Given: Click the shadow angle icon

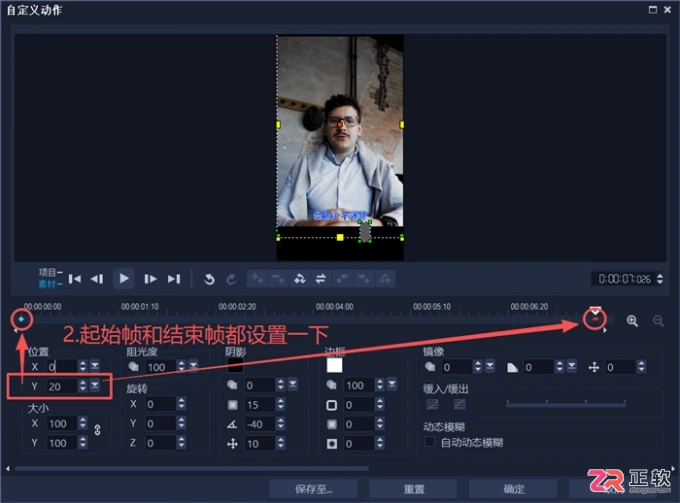Looking at the screenshot, I should 232,424.
